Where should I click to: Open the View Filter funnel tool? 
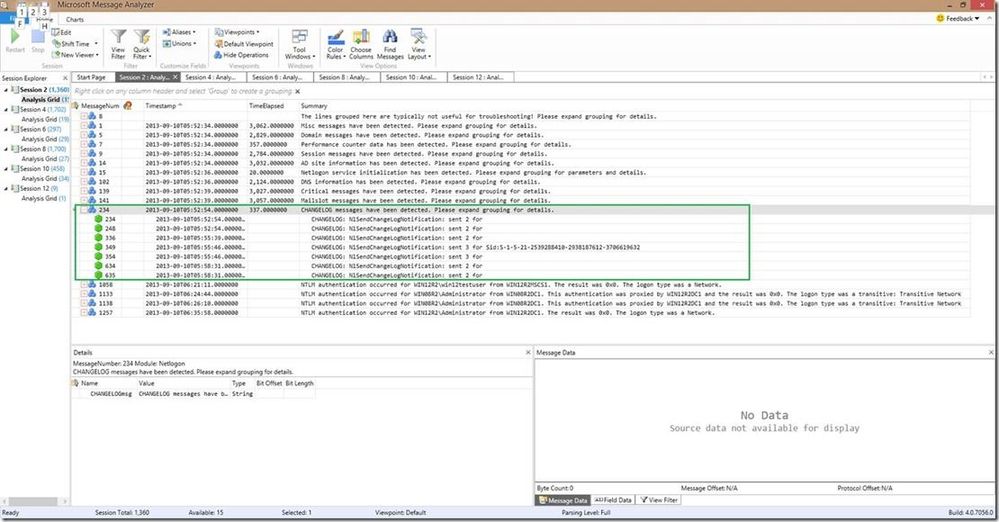118,36
